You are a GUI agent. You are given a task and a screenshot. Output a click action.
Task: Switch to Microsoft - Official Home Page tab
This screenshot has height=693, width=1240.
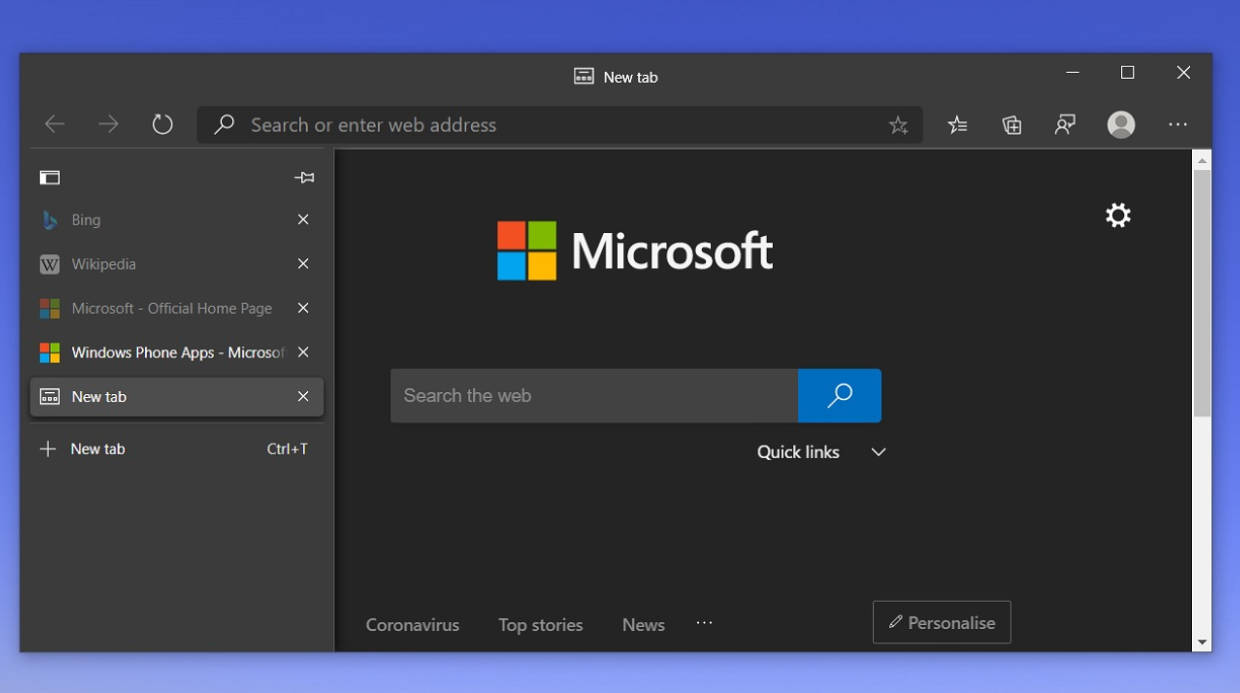[x=177, y=308]
